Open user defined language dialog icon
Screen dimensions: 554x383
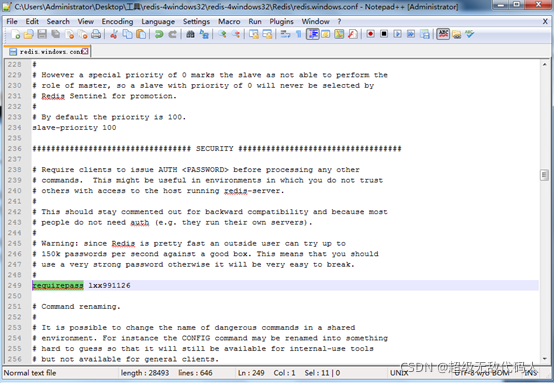pyautogui.click(x=326, y=34)
